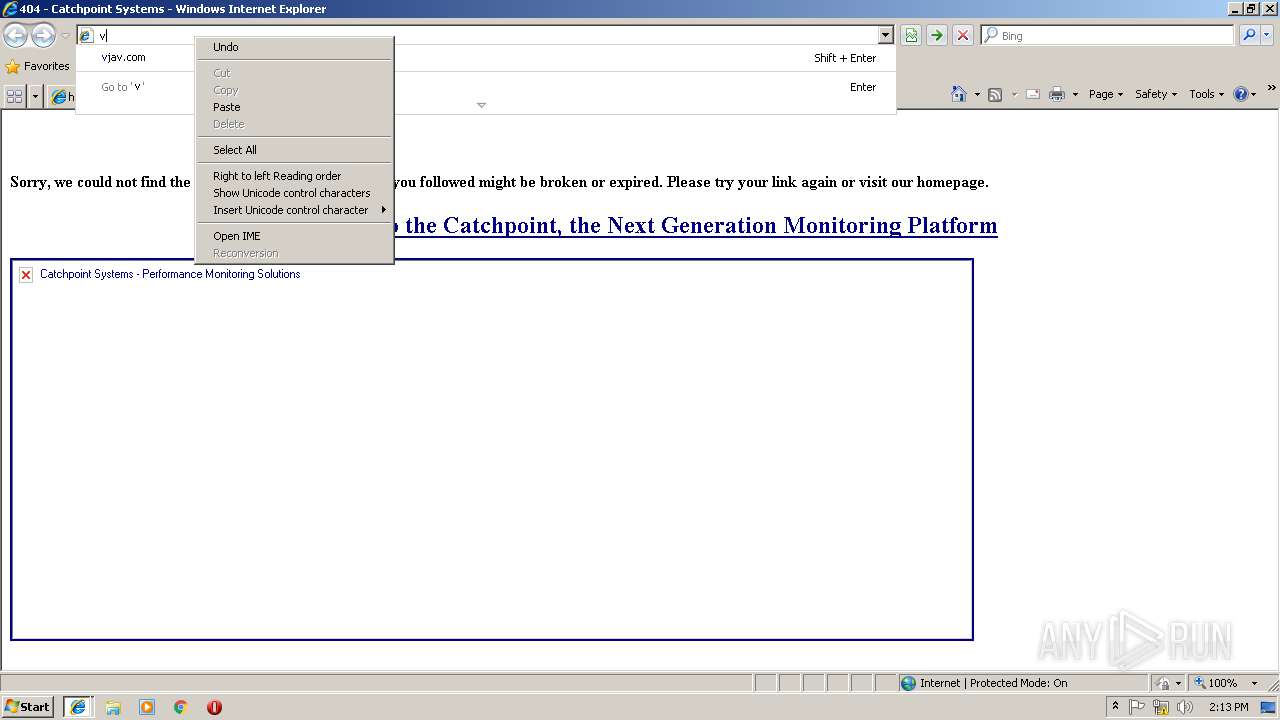Click the Back navigation arrow
The image size is (1280, 720).
[15, 36]
